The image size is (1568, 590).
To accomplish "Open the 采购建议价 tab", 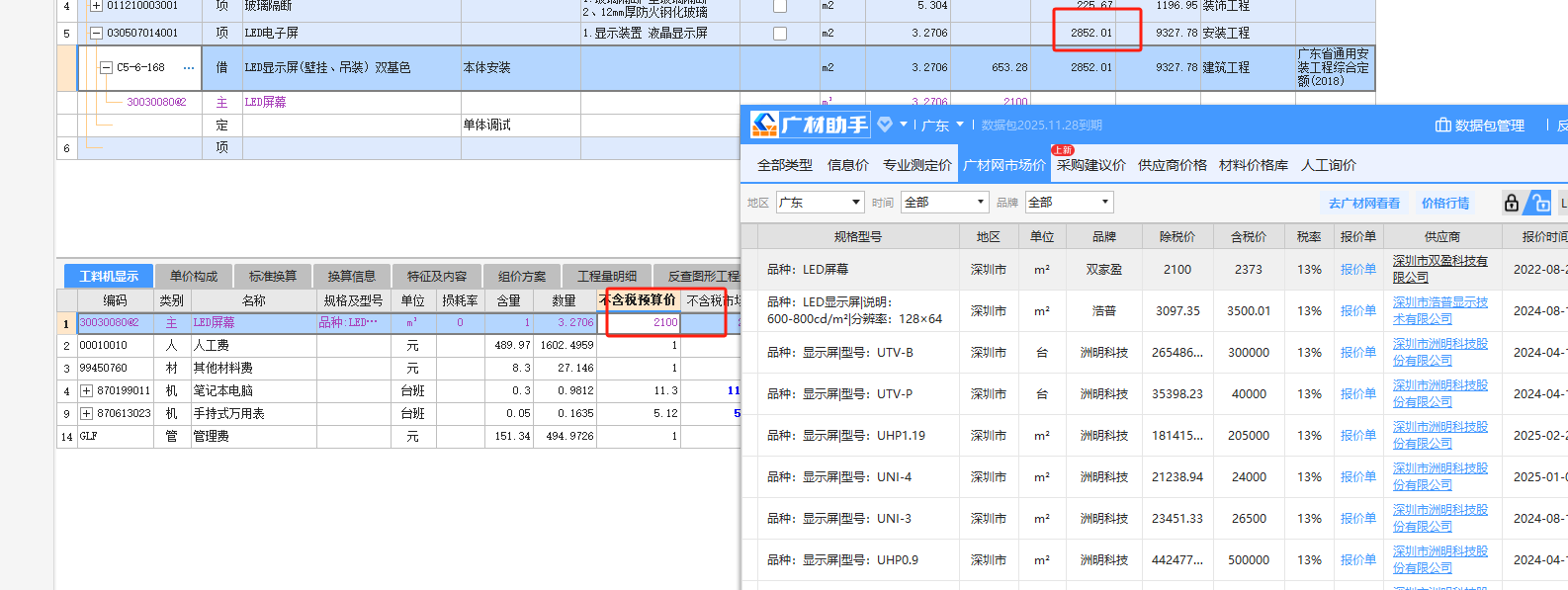I will [x=1091, y=165].
